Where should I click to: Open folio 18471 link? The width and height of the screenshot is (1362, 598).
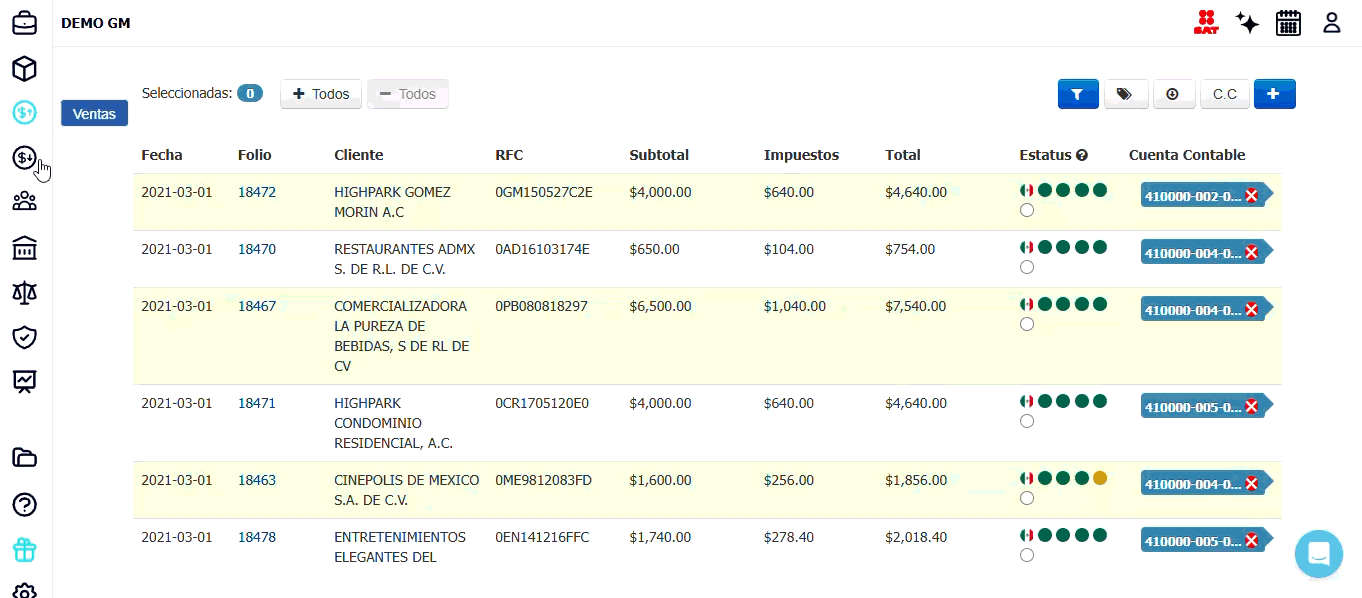(257, 403)
